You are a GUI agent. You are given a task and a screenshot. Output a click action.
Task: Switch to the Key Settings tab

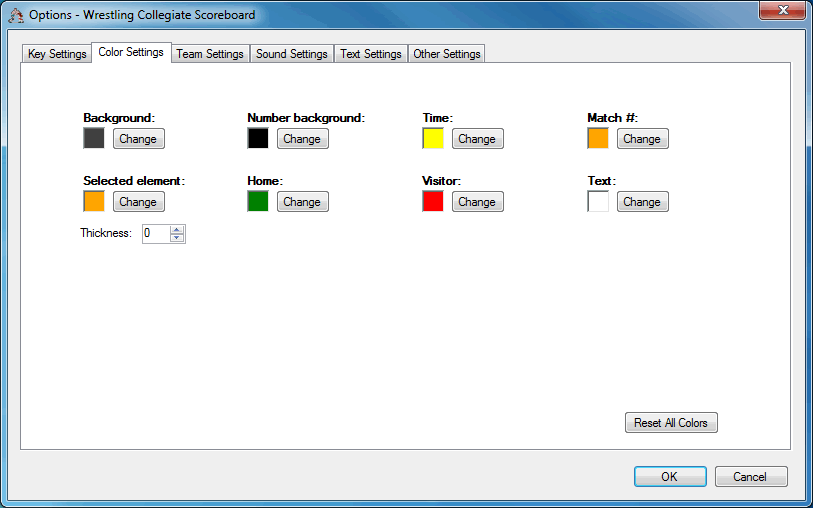57,54
